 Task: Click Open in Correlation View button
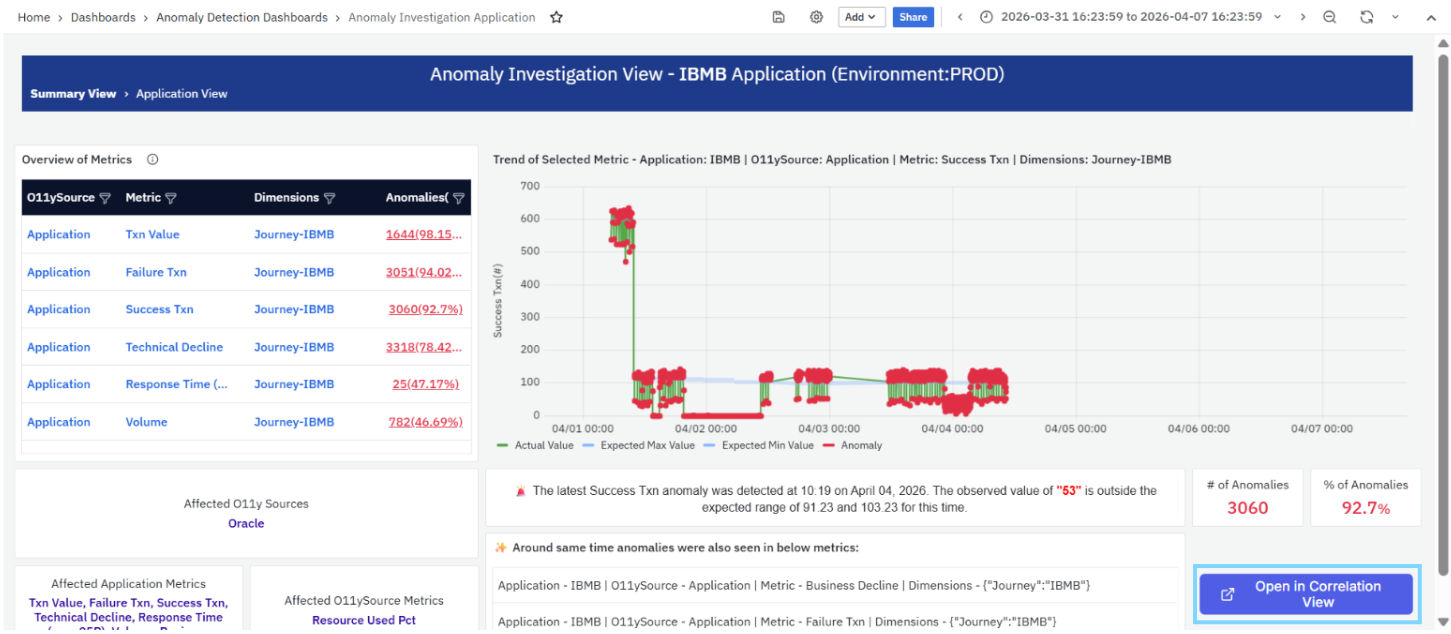(x=1306, y=594)
